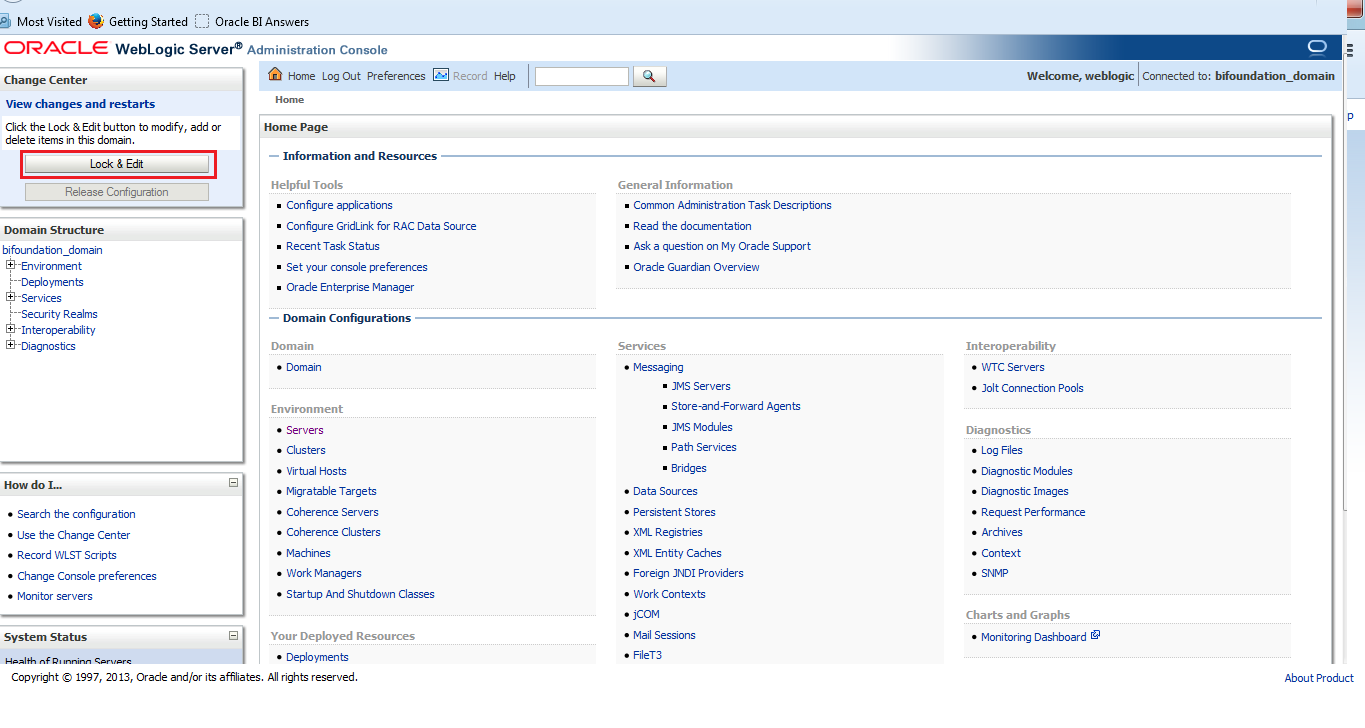Screen dimensions: 1365x728
Task: Open Configure GridLink for RAC Data Source
Action: coord(381,226)
